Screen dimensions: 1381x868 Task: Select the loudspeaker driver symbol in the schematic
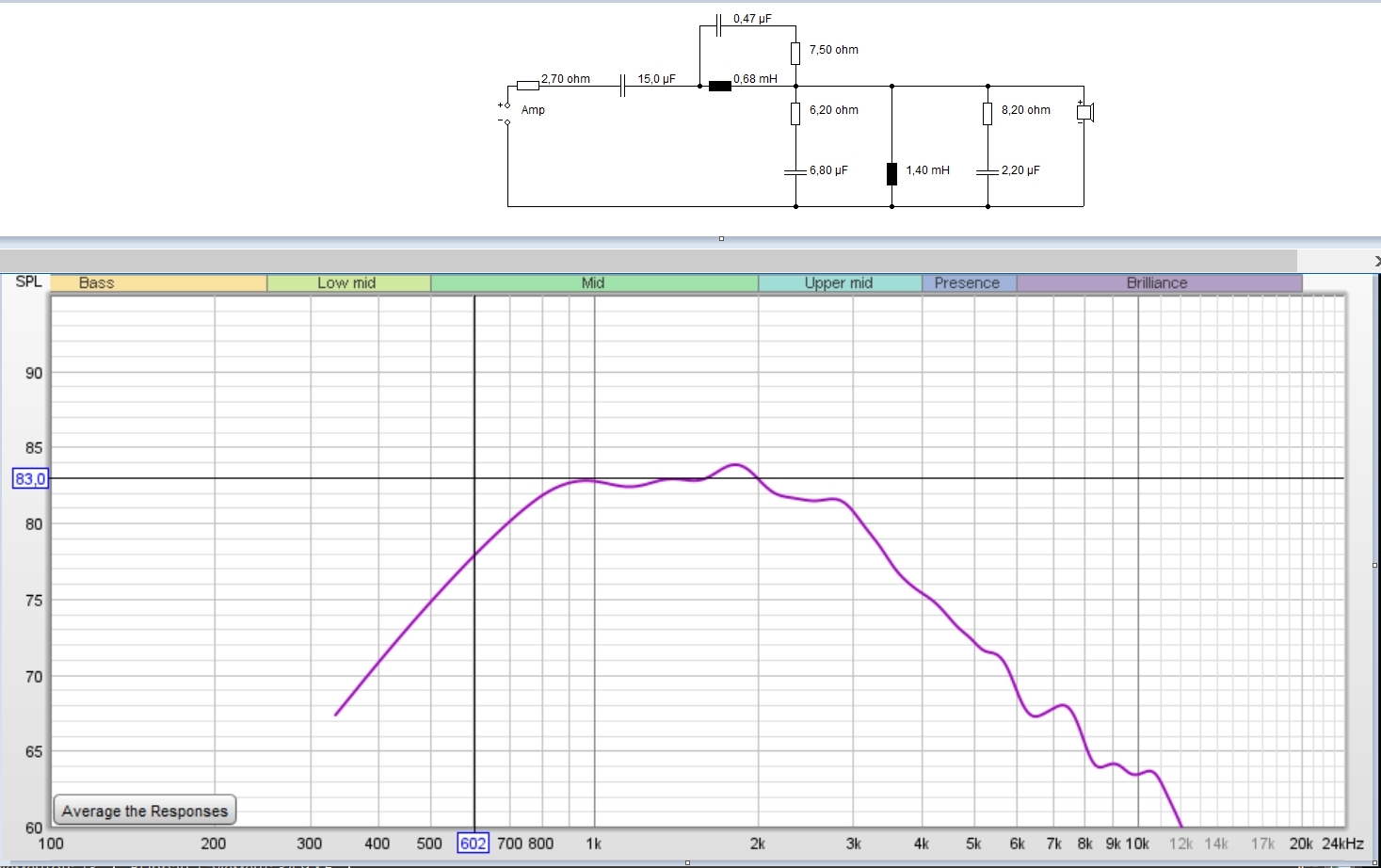click(1084, 112)
